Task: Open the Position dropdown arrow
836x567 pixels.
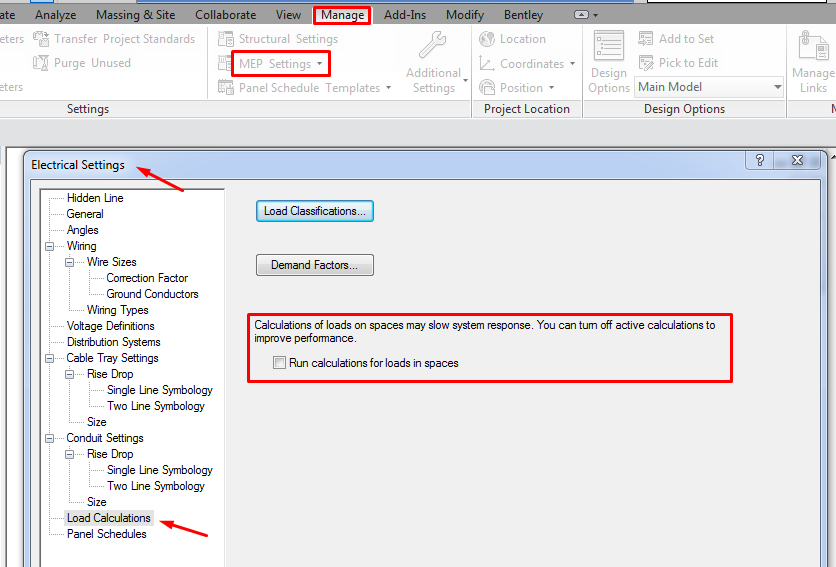Action: (551, 88)
